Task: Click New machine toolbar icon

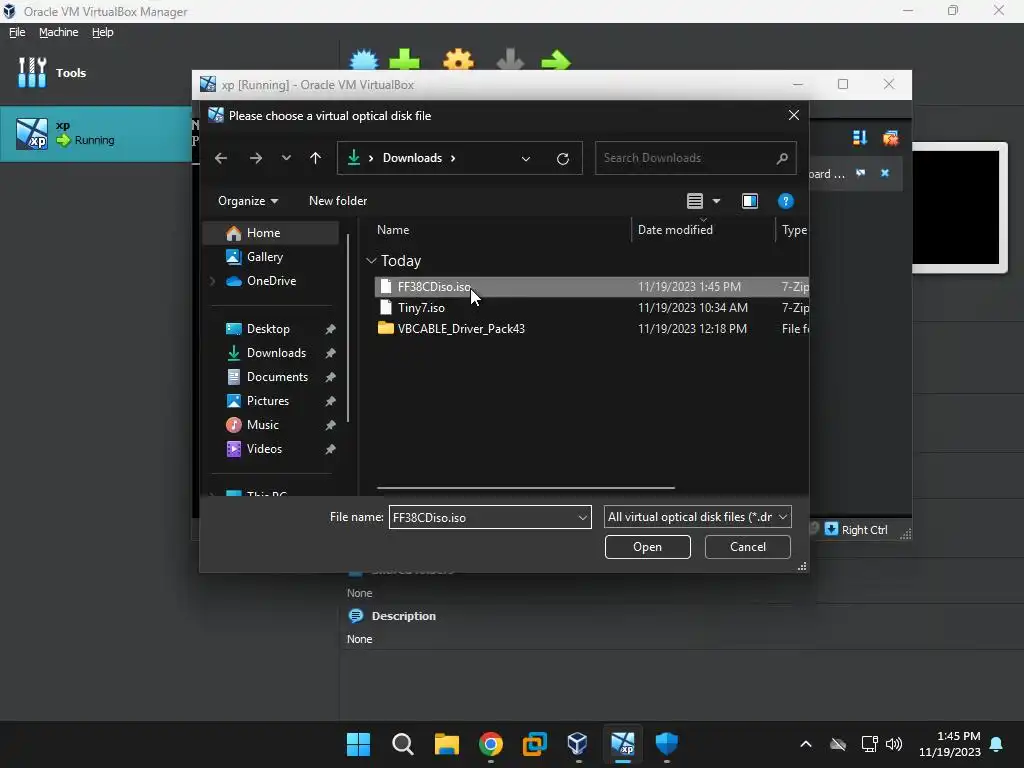Action: pyautogui.click(x=364, y=60)
